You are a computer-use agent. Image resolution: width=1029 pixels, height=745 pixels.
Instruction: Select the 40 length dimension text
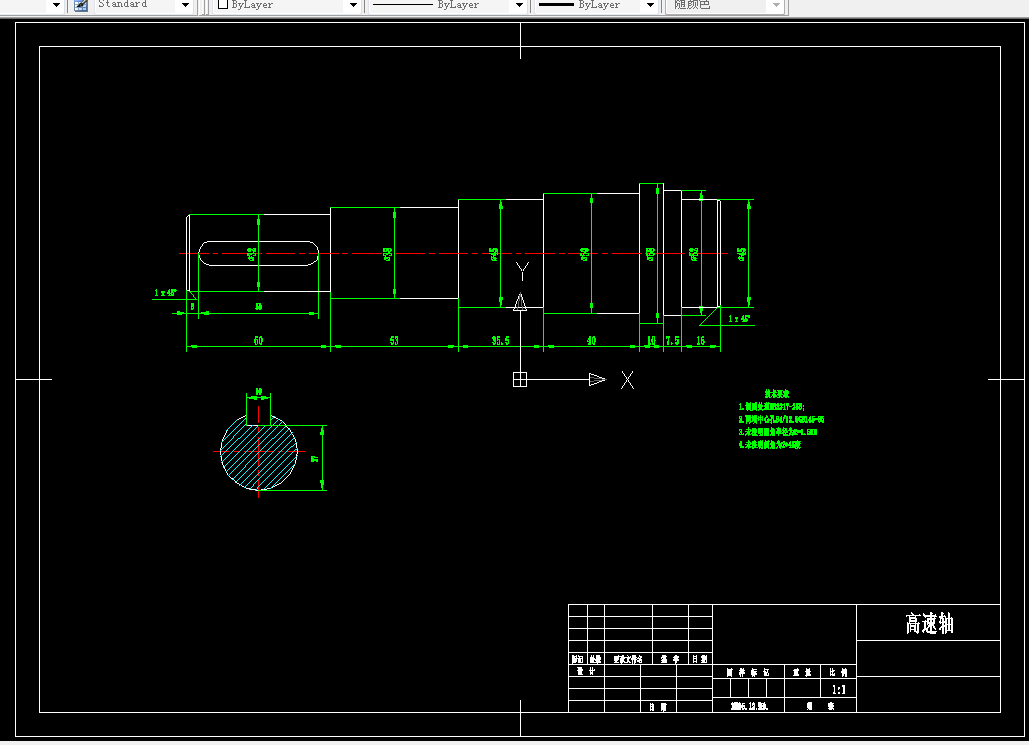coord(591,341)
